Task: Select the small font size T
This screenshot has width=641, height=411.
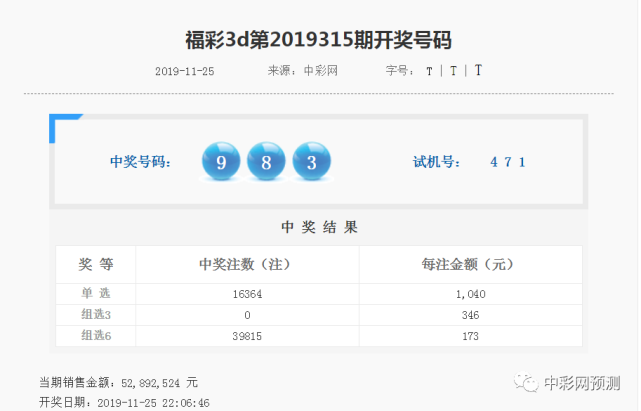Action: (x=429, y=72)
